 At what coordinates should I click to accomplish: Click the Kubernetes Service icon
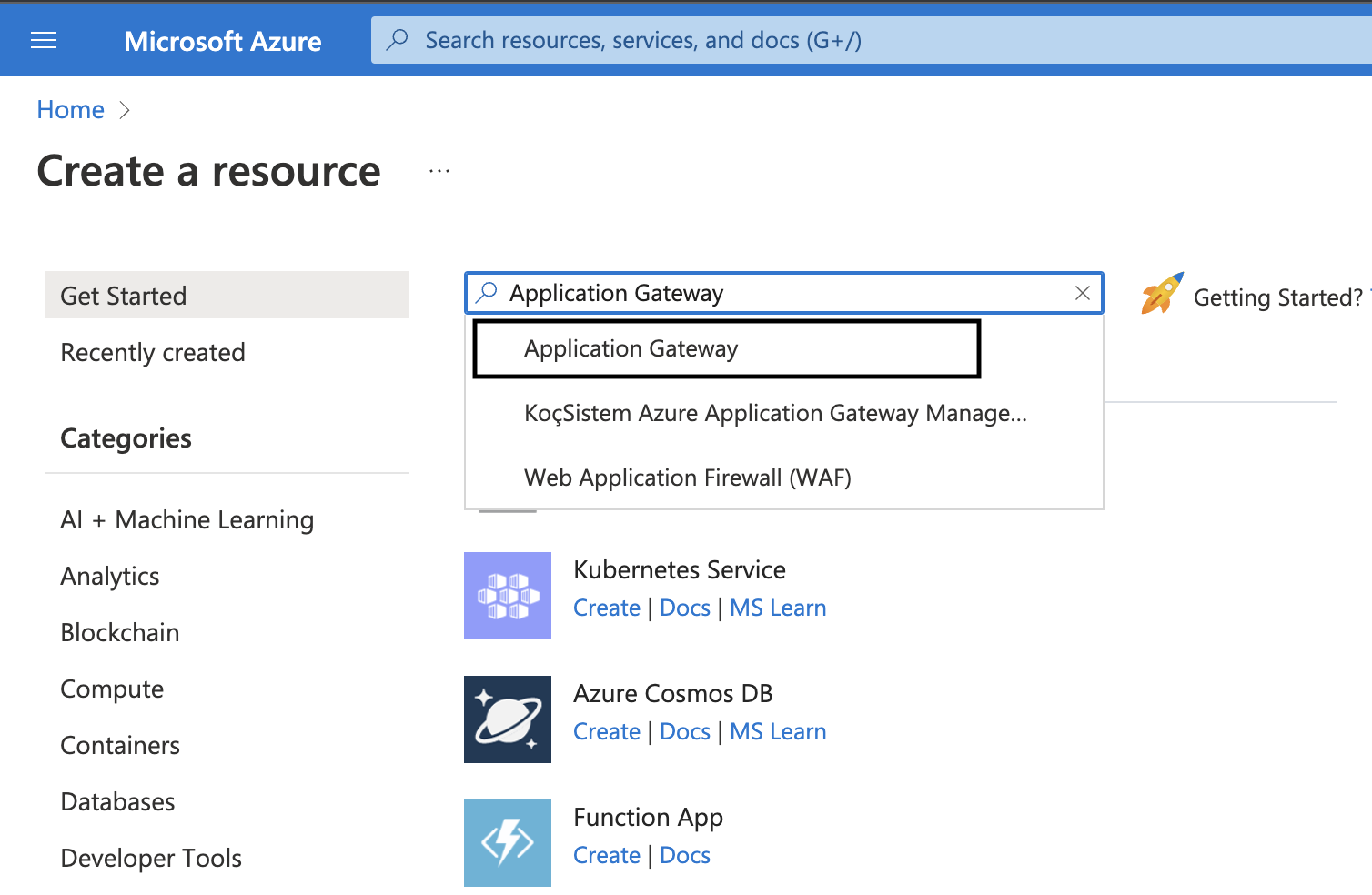507,596
